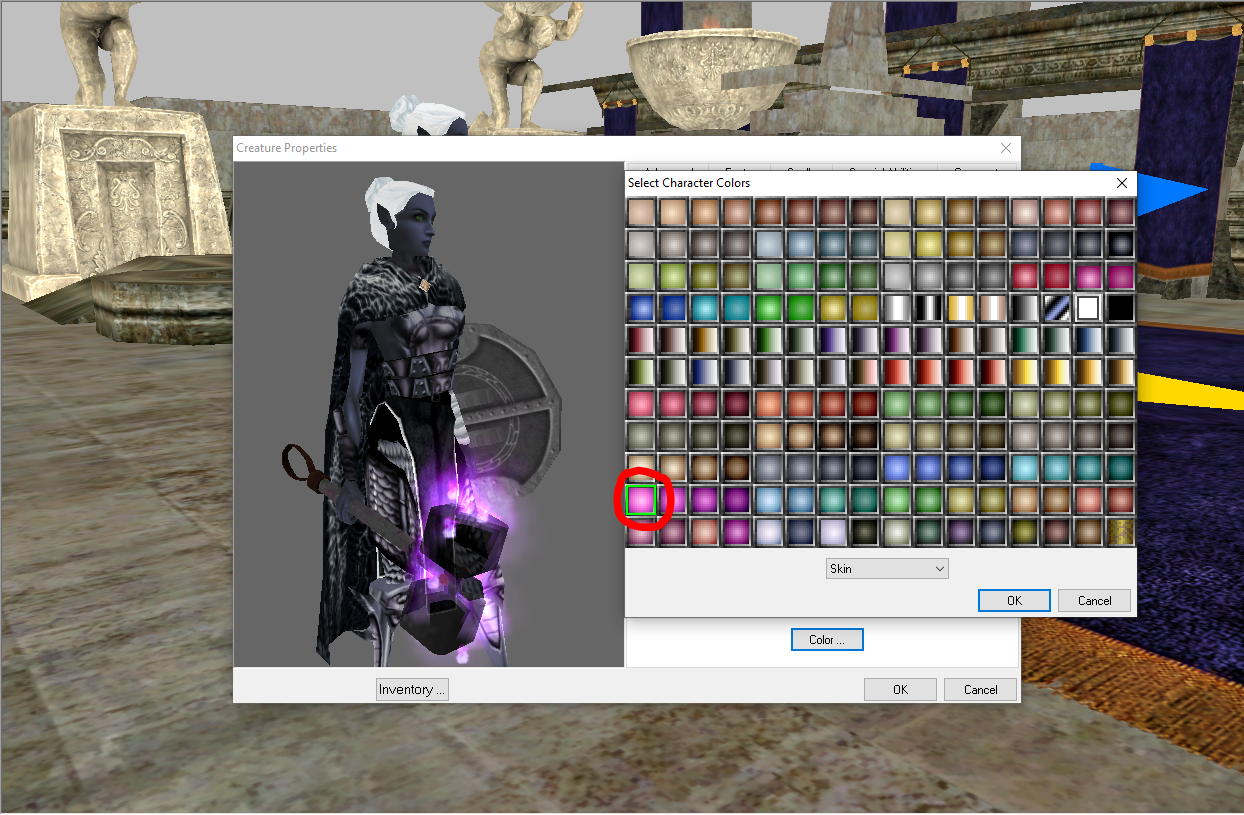
Task: Click the green-outlined bright pink swatch
Action: [640, 499]
